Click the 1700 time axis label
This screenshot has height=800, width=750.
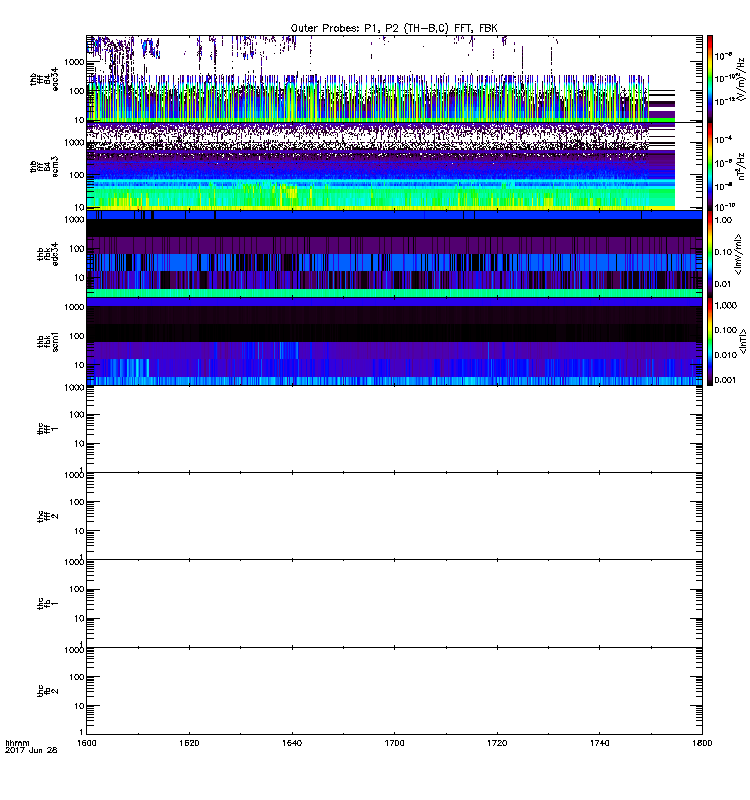(x=394, y=743)
